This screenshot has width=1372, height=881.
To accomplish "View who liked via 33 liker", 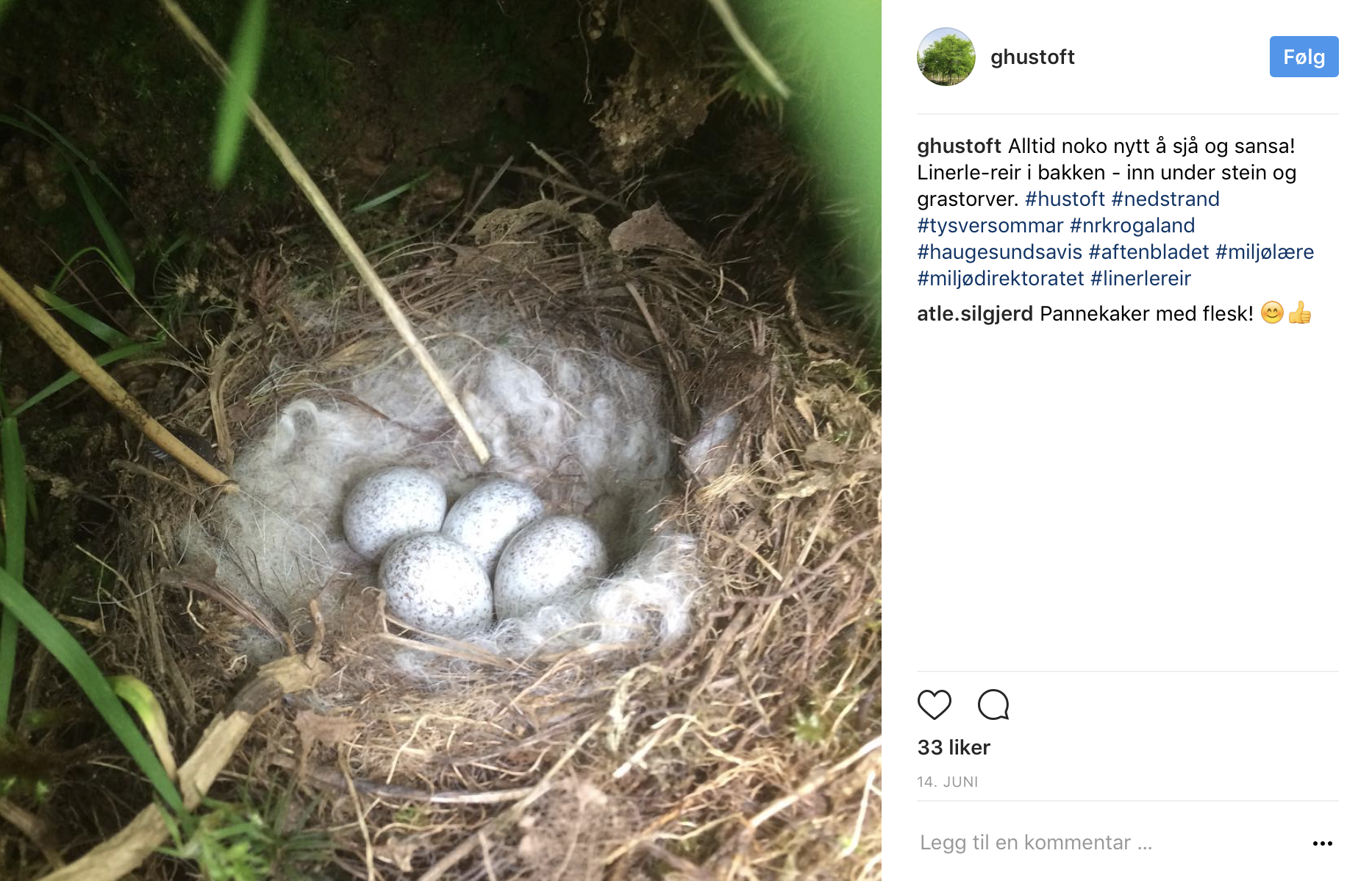I will point(954,747).
